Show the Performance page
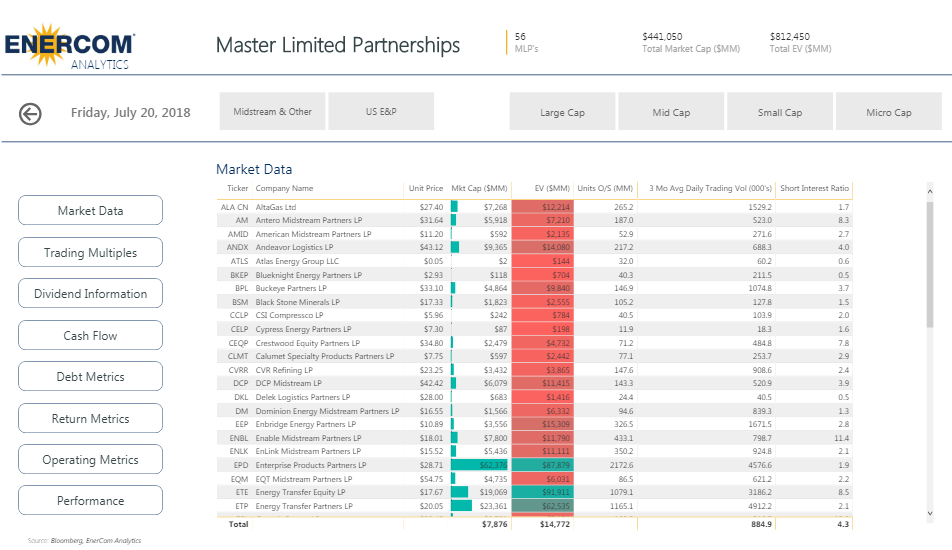Viewport: 952px width, 550px height. tap(90, 501)
